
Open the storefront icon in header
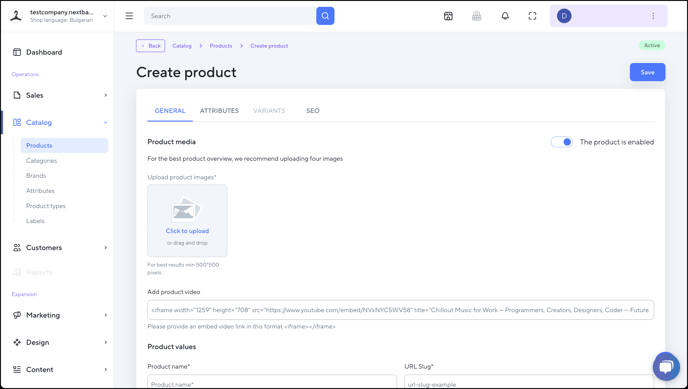click(x=448, y=16)
